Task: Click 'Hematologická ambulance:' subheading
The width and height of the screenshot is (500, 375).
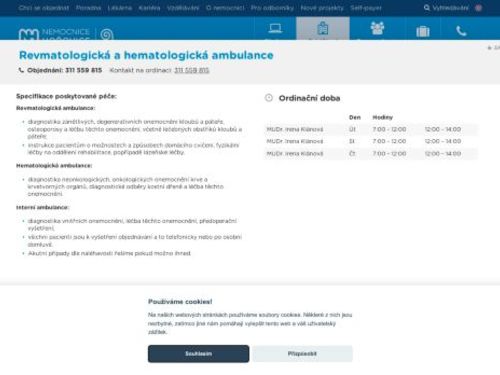Action: click(54, 166)
